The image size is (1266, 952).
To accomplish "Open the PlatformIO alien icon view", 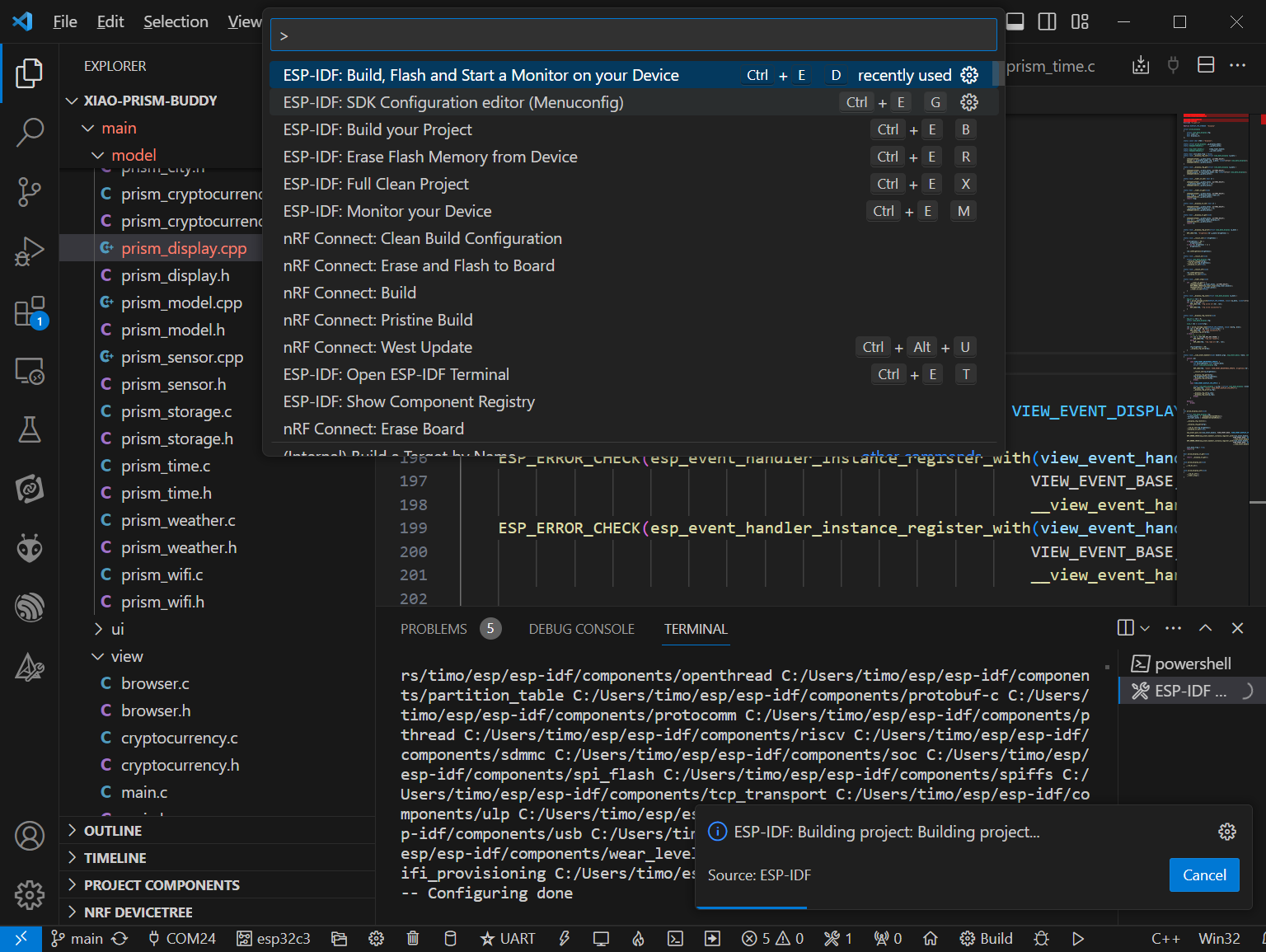I will (x=30, y=547).
